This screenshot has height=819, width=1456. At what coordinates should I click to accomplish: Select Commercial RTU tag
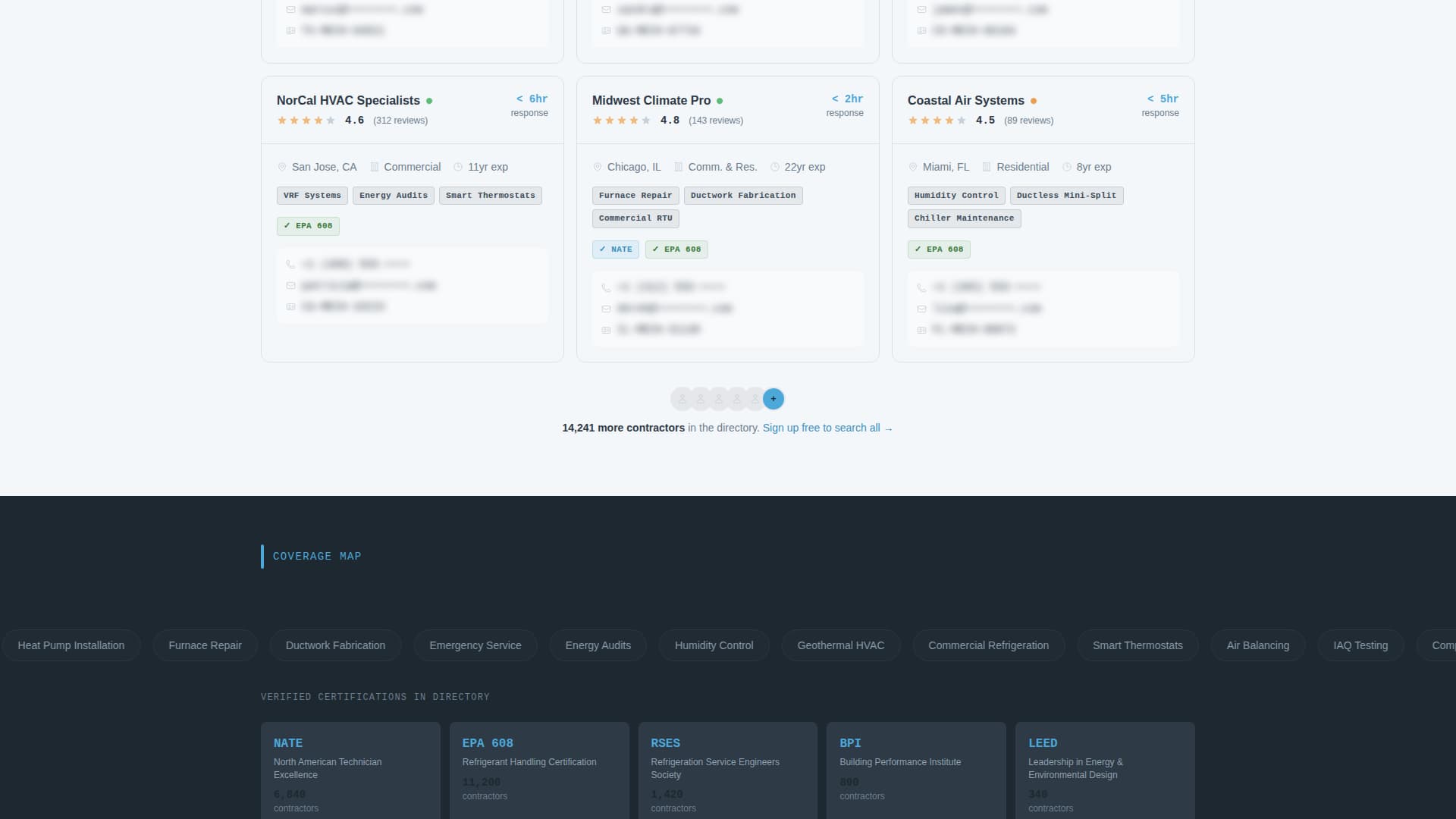point(635,218)
